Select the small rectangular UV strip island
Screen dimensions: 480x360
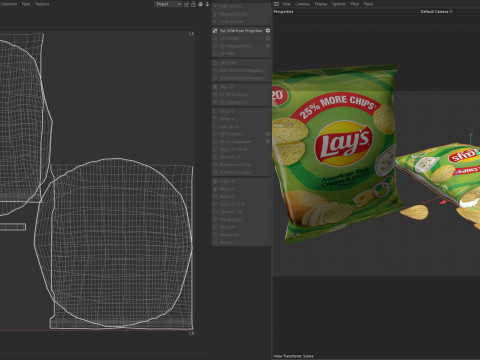point(13,227)
